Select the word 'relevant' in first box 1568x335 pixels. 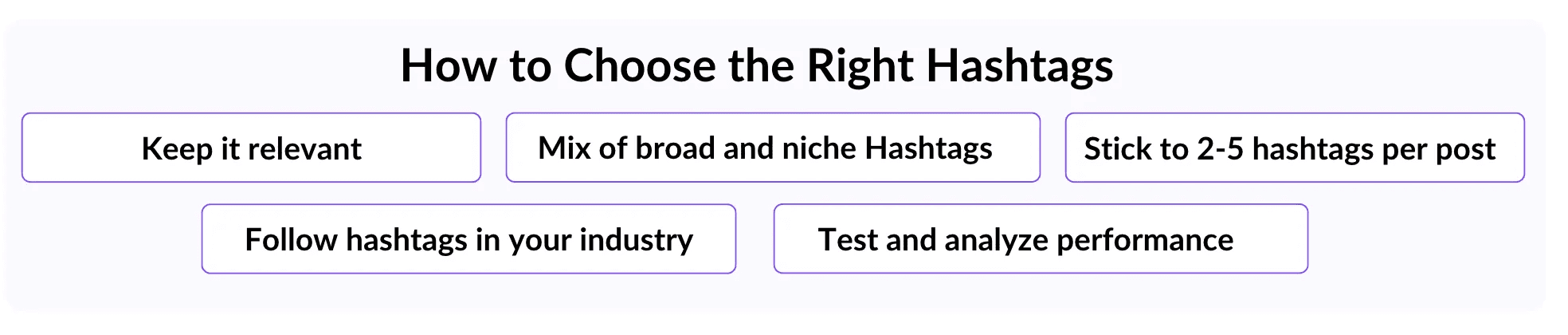tap(304, 149)
